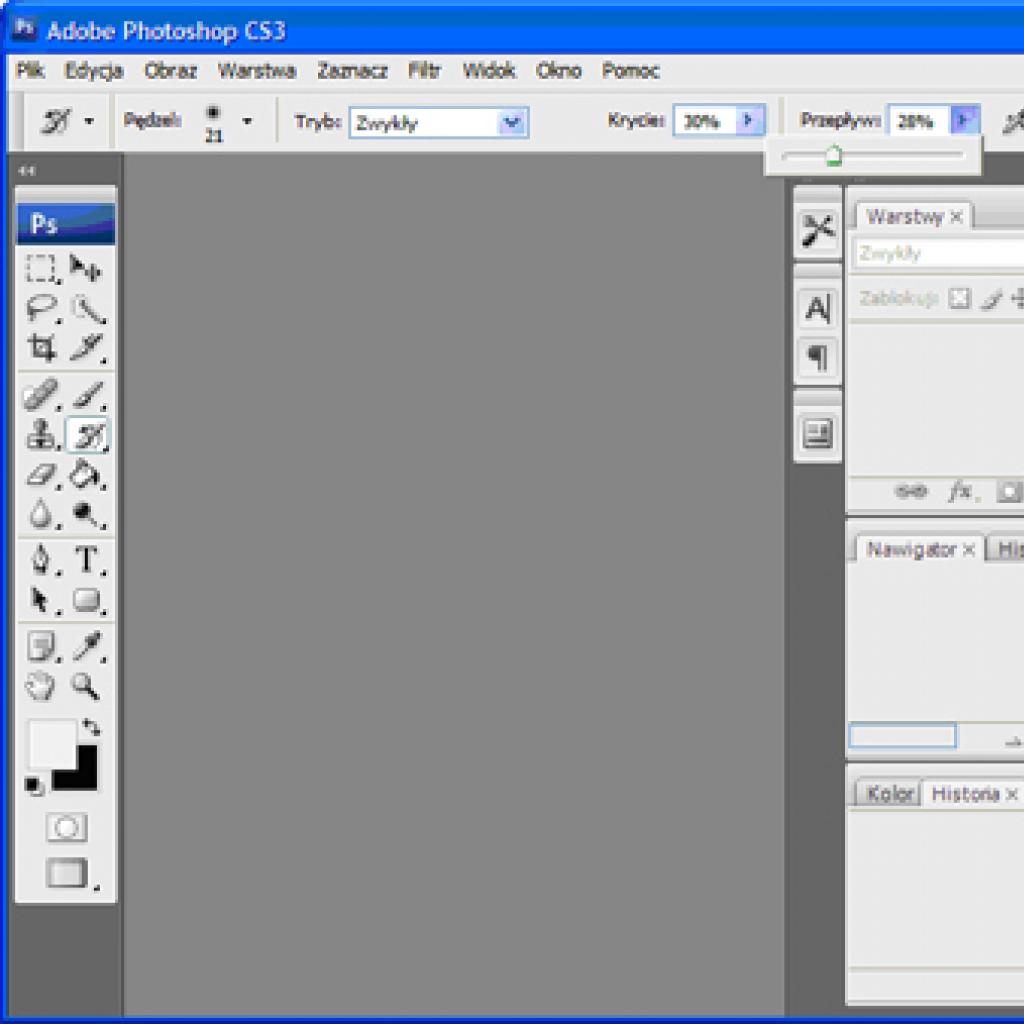1024x1024 pixels.
Task: Open the Pomoc menu
Action: pyautogui.click(x=631, y=71)
